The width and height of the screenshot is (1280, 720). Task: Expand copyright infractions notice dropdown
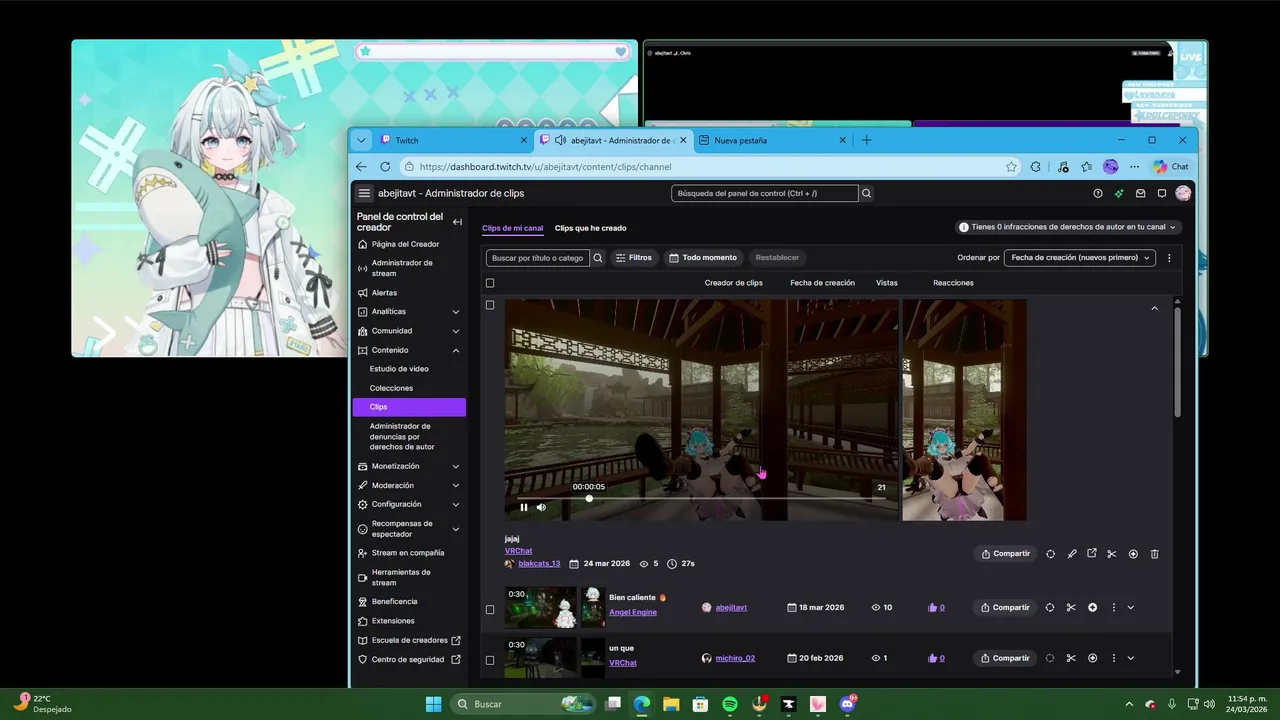[x=1069, y=227]
